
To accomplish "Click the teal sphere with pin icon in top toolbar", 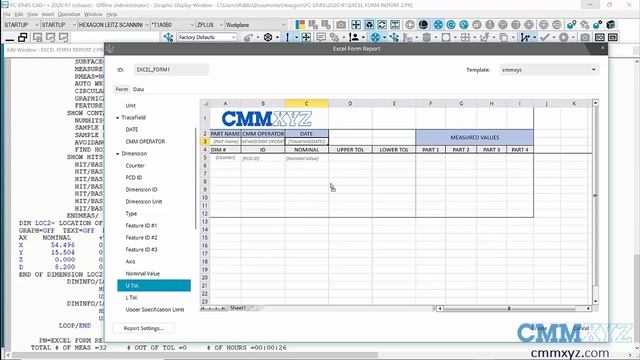I will 571,24.
